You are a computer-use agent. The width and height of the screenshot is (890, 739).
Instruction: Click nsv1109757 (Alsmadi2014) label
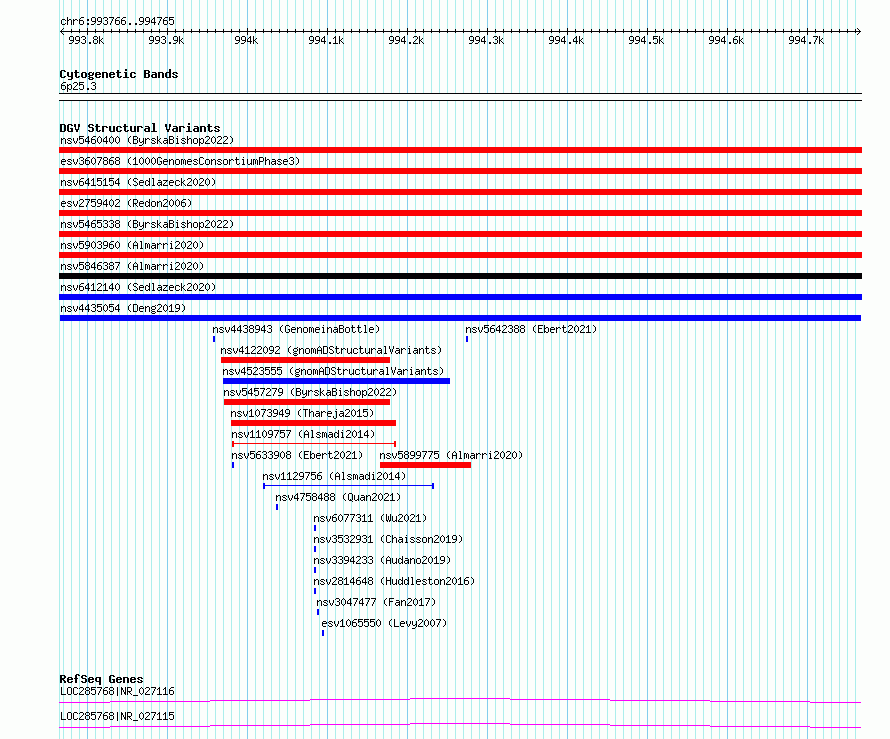click(303, 434)
